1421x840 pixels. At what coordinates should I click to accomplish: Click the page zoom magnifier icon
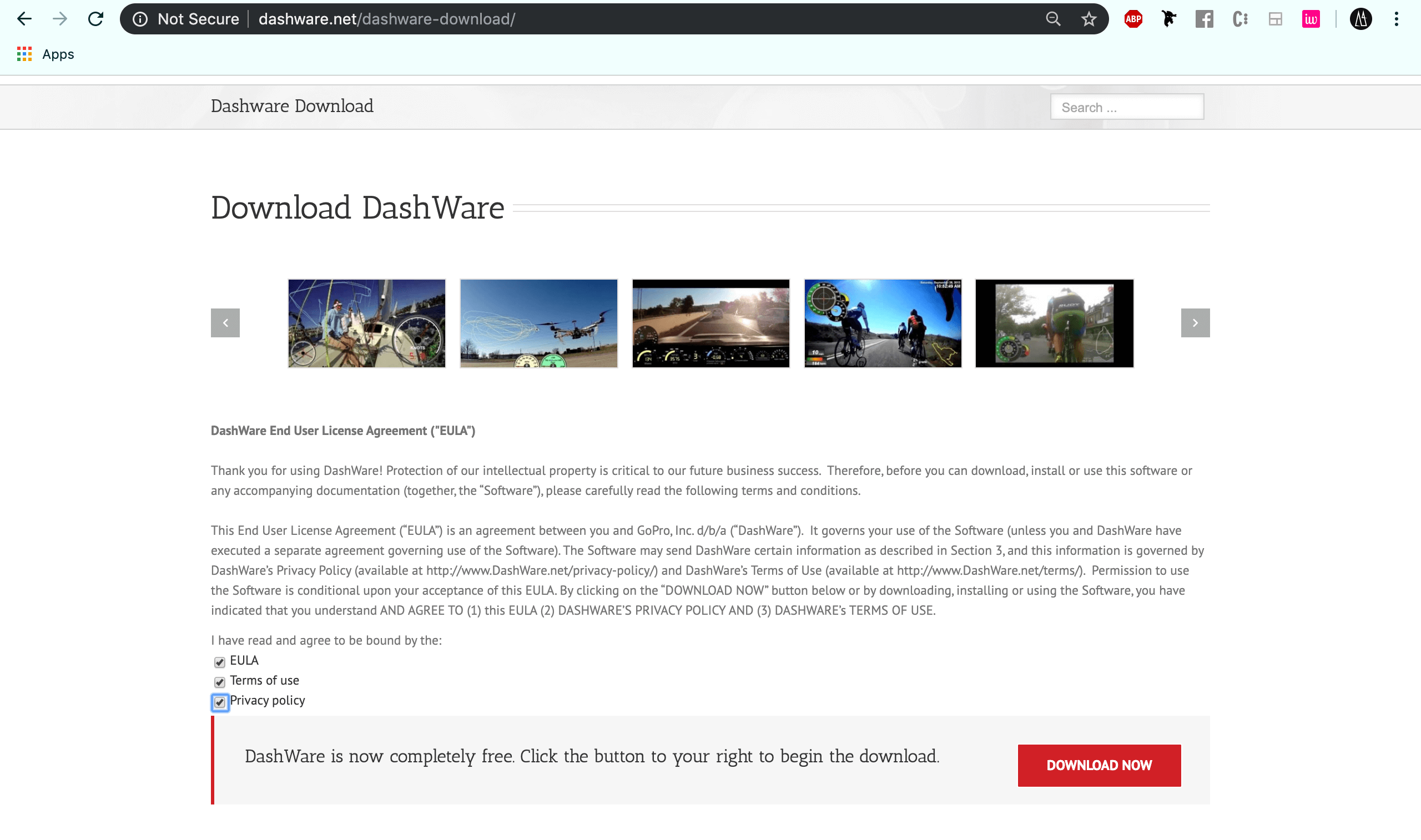tap(1053, 19)
